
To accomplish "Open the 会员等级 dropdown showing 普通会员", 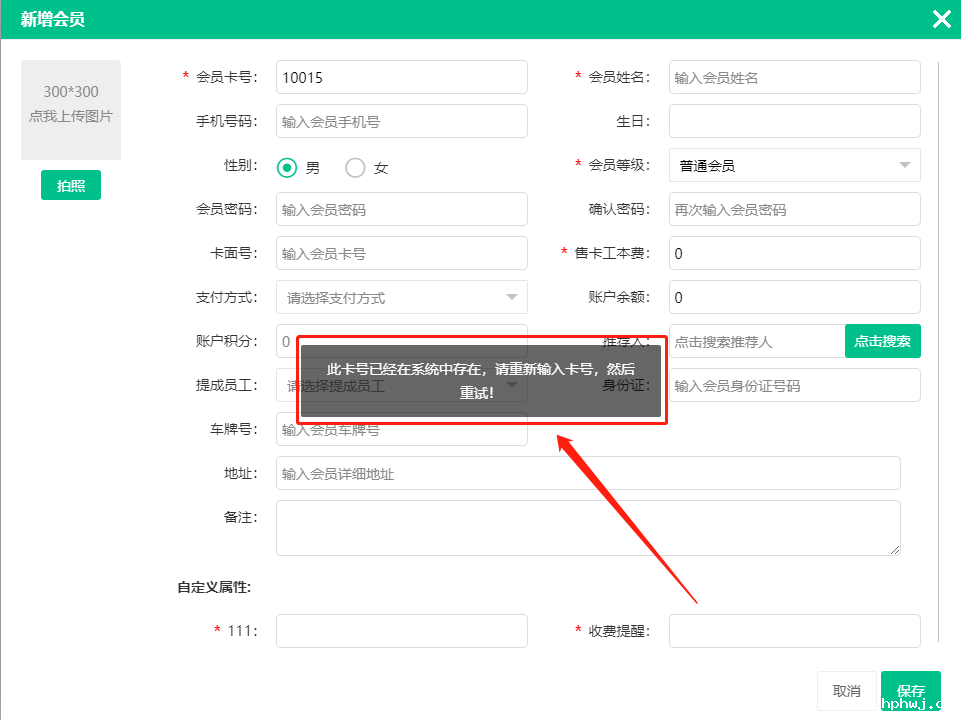I will [795, 165].
